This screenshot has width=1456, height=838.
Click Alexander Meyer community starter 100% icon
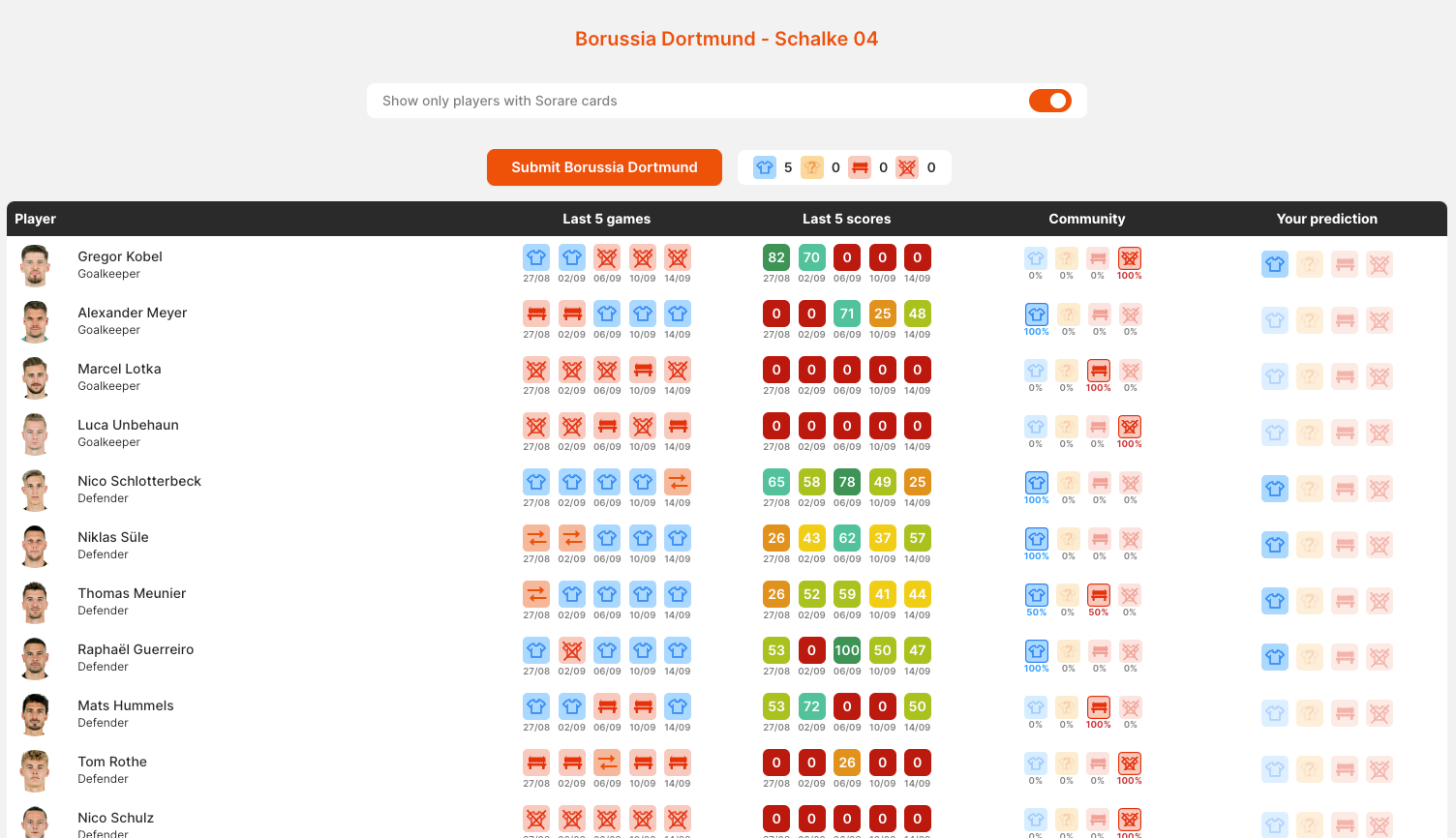1037,314
